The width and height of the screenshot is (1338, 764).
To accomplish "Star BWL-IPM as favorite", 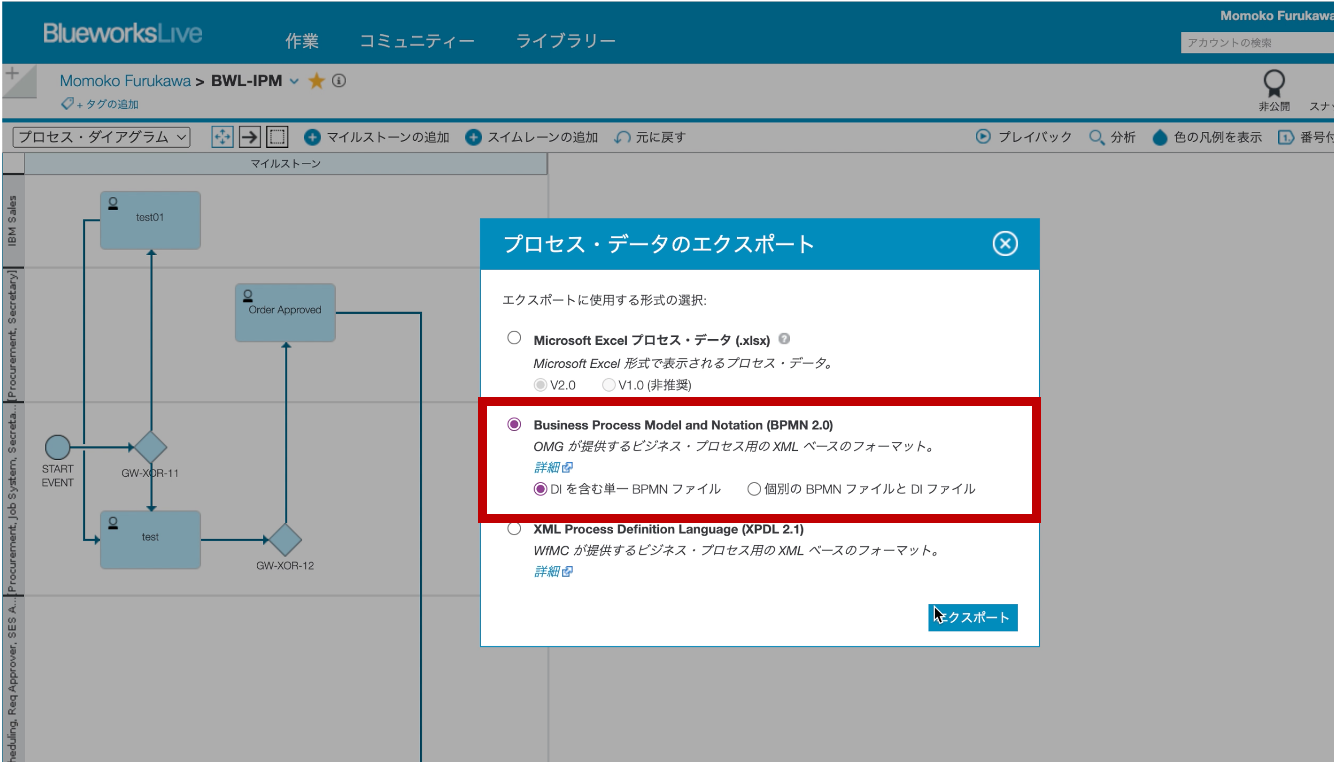I will click(x=316, y=81).
